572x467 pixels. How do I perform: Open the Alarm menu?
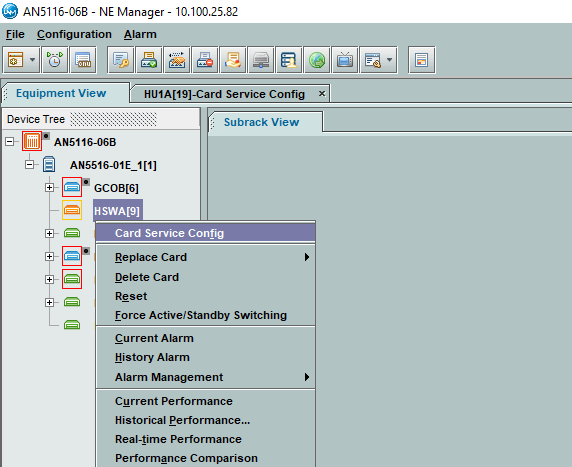point(140,34)
